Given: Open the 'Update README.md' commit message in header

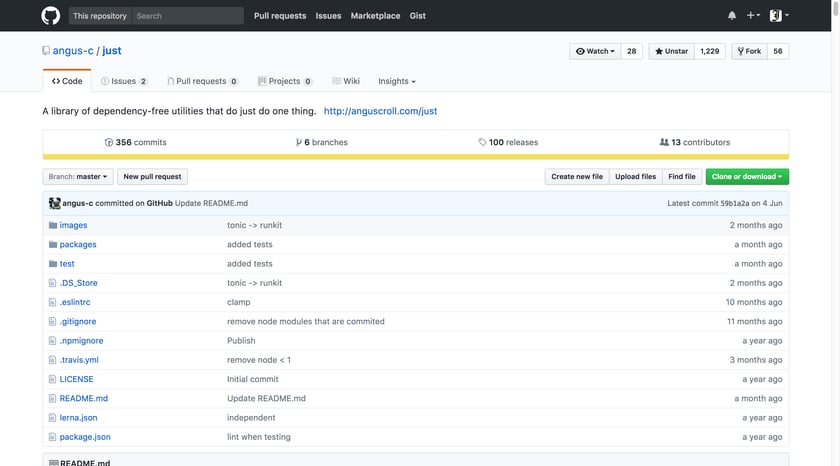Looking at the screenshot, I should pyautogui.click(x=211, y=204).
